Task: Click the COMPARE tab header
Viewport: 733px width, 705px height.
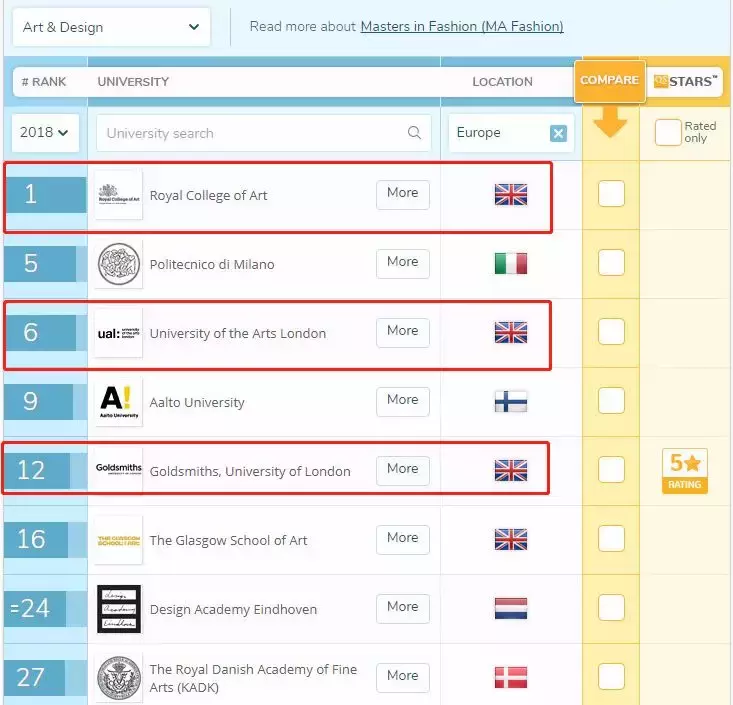Action: (610, 80)
